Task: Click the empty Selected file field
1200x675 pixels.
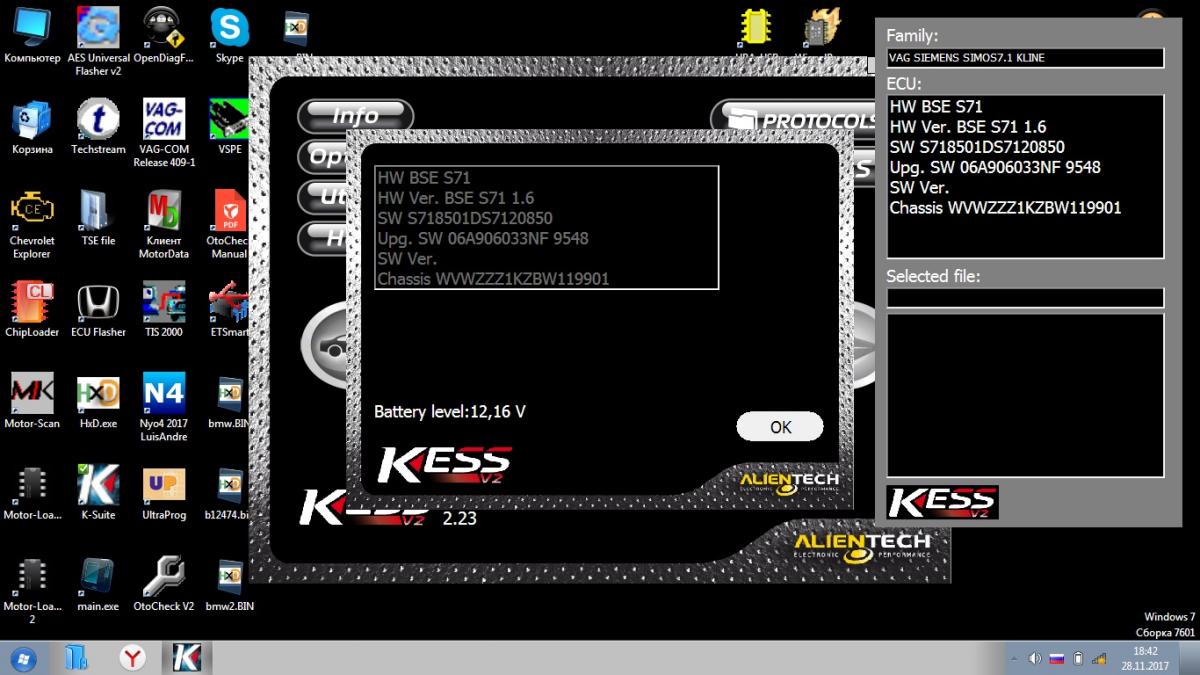Action: pos(1025,298)
